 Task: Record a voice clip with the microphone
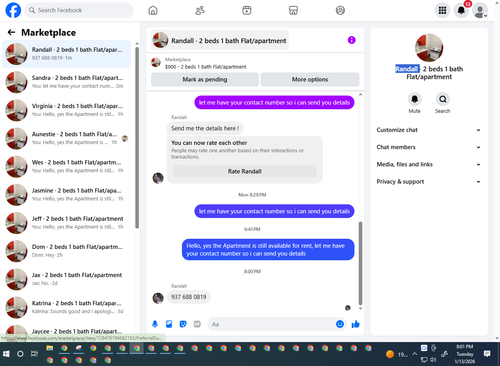coord(155,324)
